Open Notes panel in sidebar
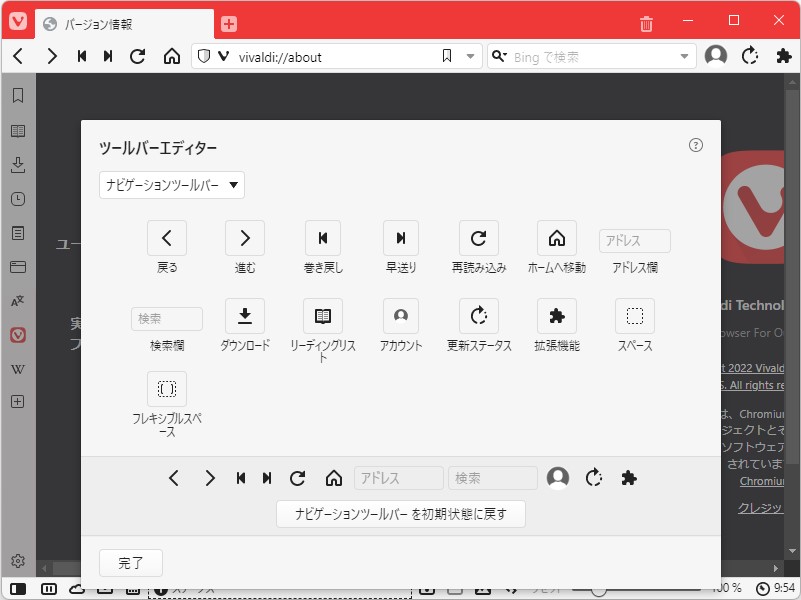The height and width of the screenshot is (600, 801). point(18,233)
